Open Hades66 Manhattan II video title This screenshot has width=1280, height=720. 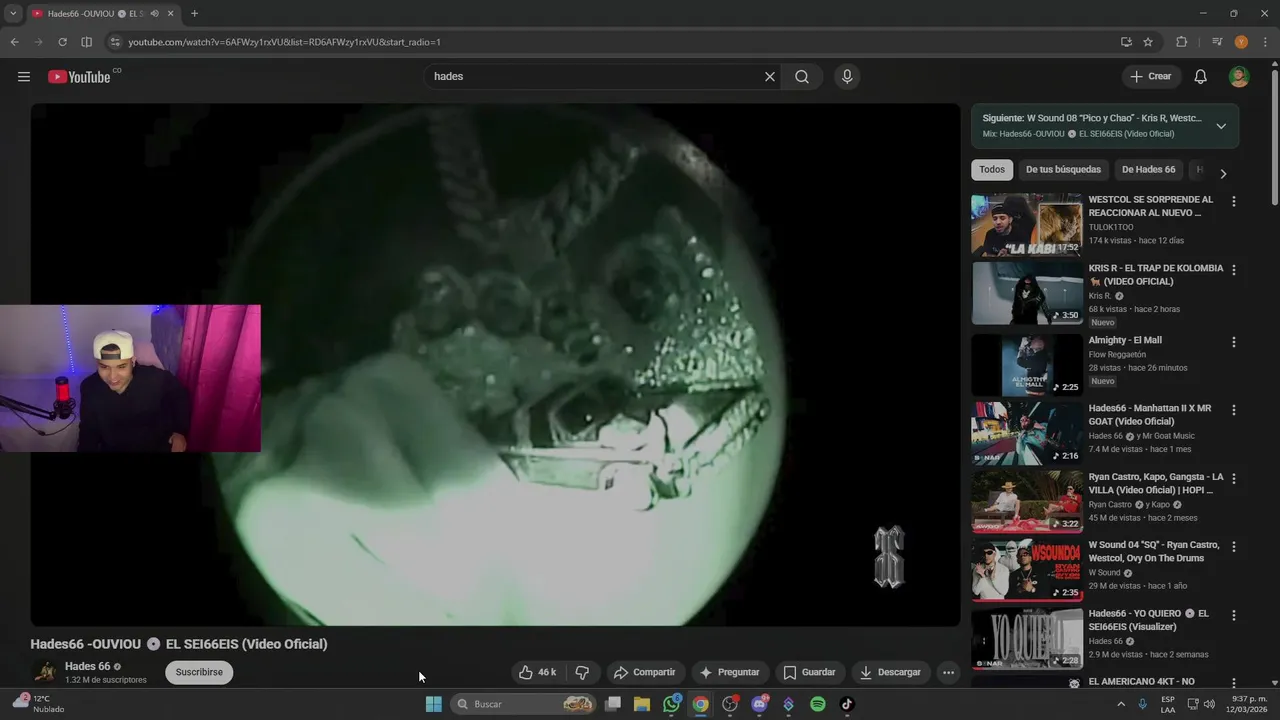(x=1150, y=415)
